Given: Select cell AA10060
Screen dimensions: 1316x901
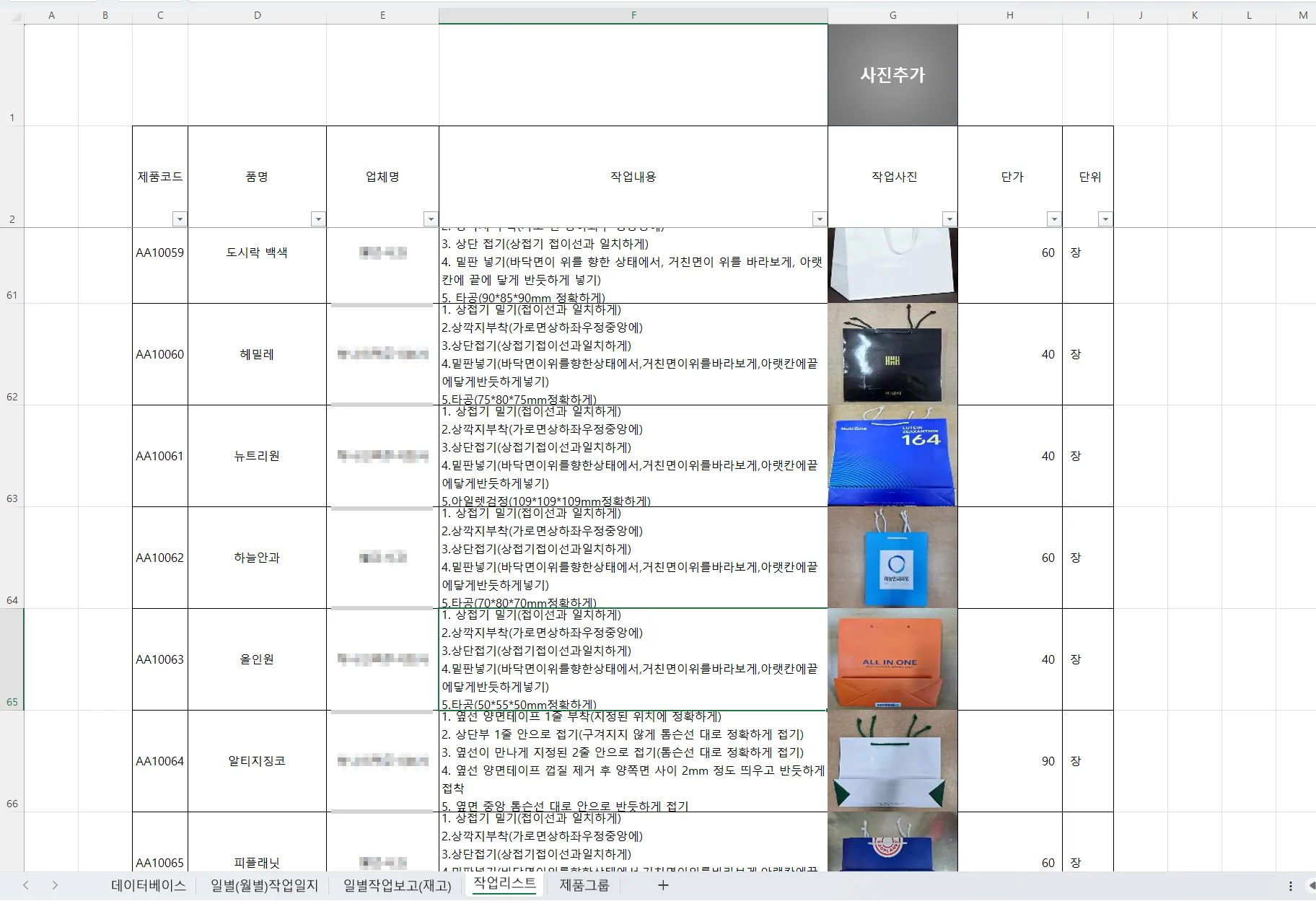Looking at the screenshot, I should (160, 354).
